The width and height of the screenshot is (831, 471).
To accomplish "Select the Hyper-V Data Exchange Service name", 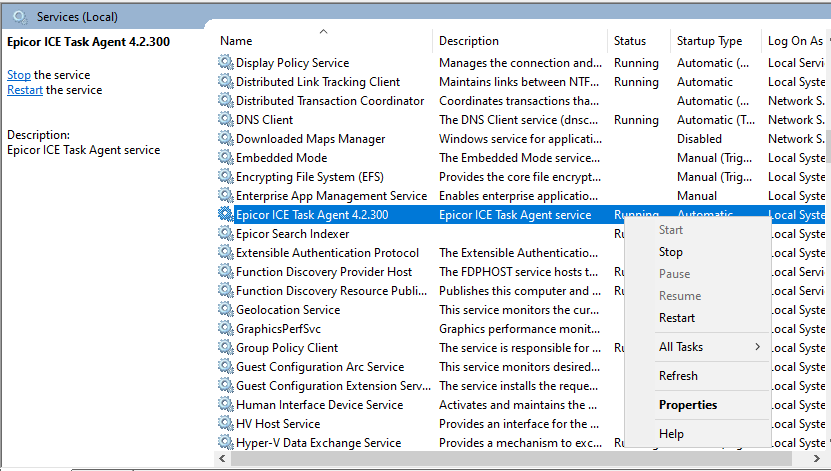I will pos(319,442).
